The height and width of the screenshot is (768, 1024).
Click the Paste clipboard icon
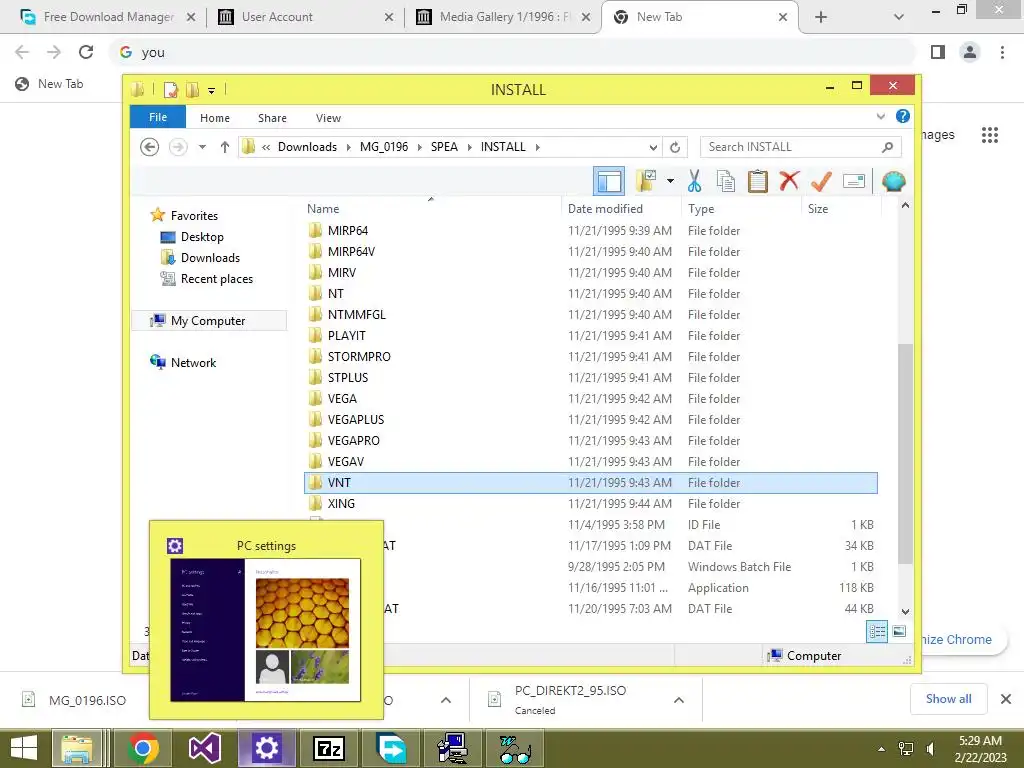point(758,181)
